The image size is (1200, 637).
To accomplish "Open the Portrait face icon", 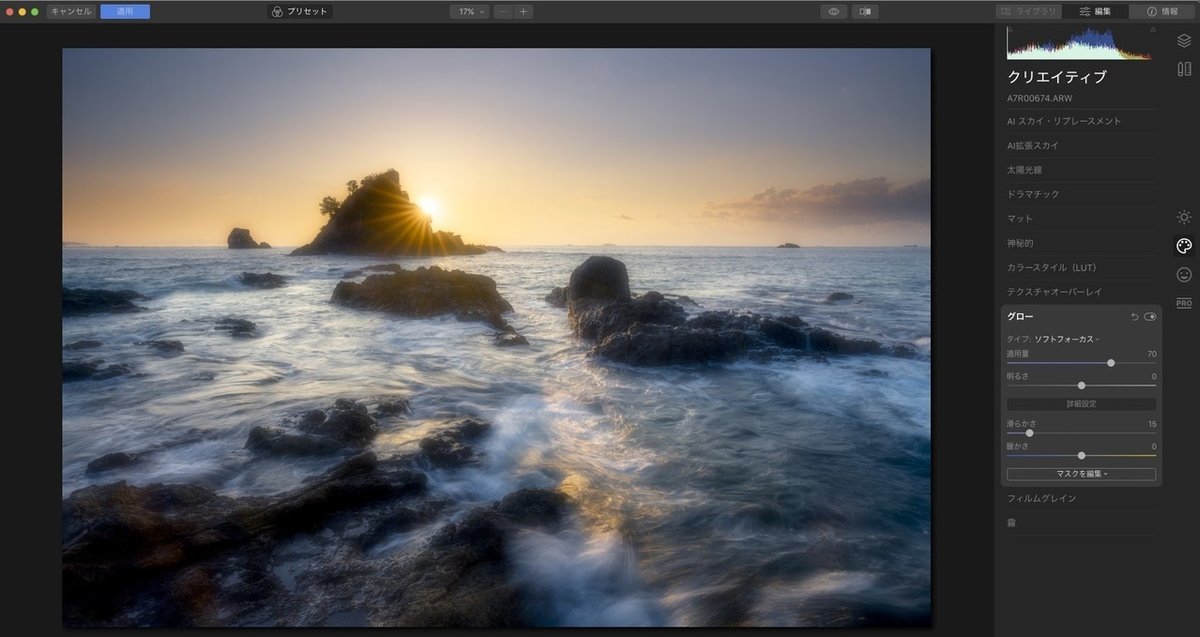I will (1184, 274).
